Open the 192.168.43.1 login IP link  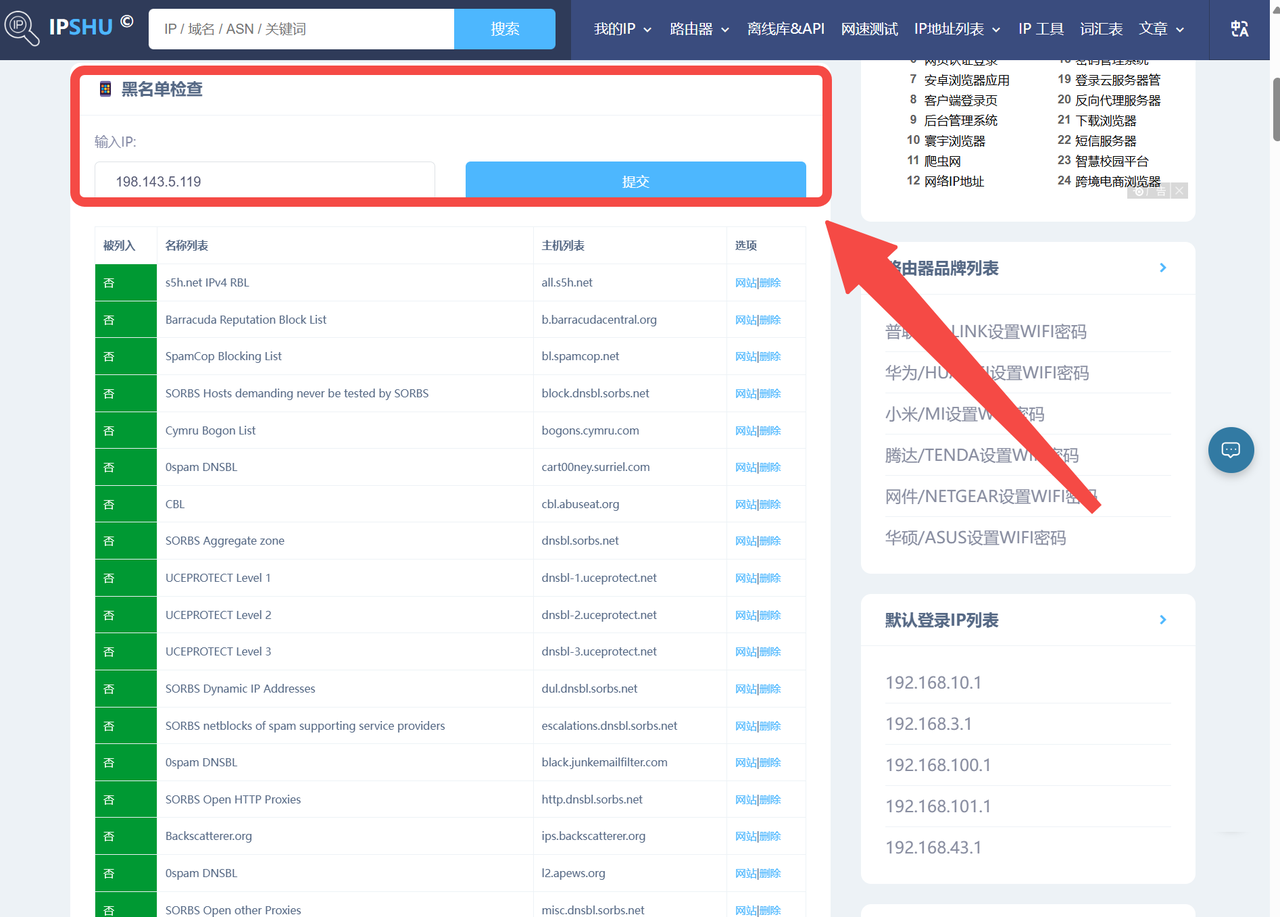(x=933, y=847)
